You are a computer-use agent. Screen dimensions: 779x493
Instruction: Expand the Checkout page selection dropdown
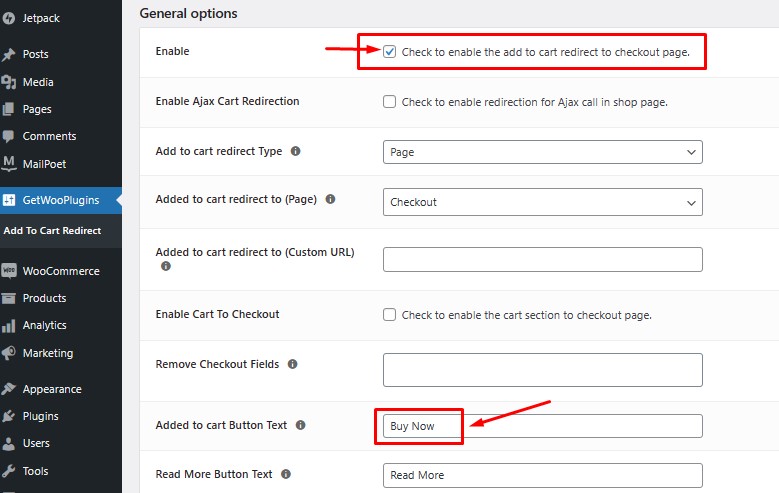542,202
